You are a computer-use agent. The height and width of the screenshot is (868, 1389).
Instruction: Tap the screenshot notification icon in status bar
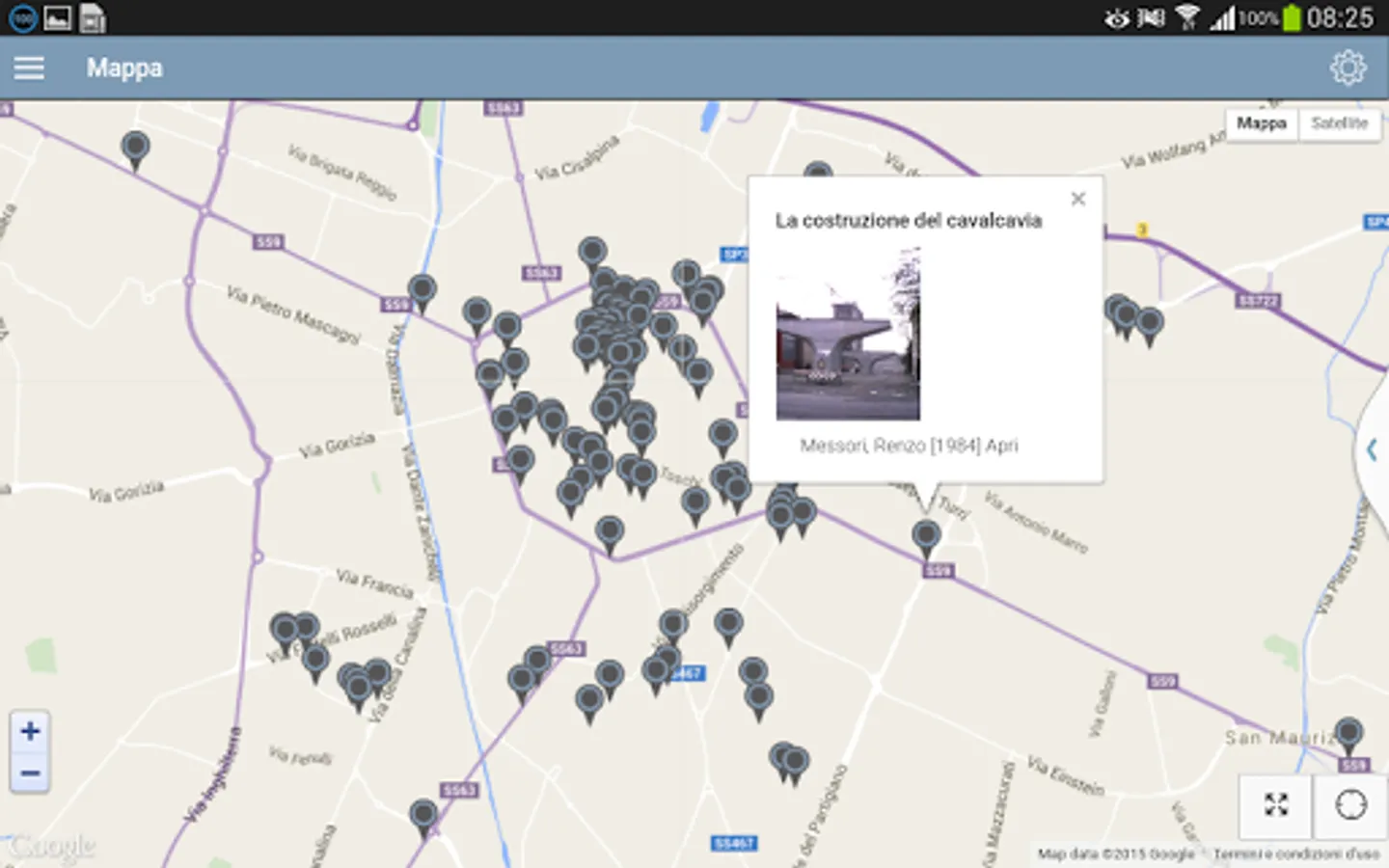click(58, 17)
